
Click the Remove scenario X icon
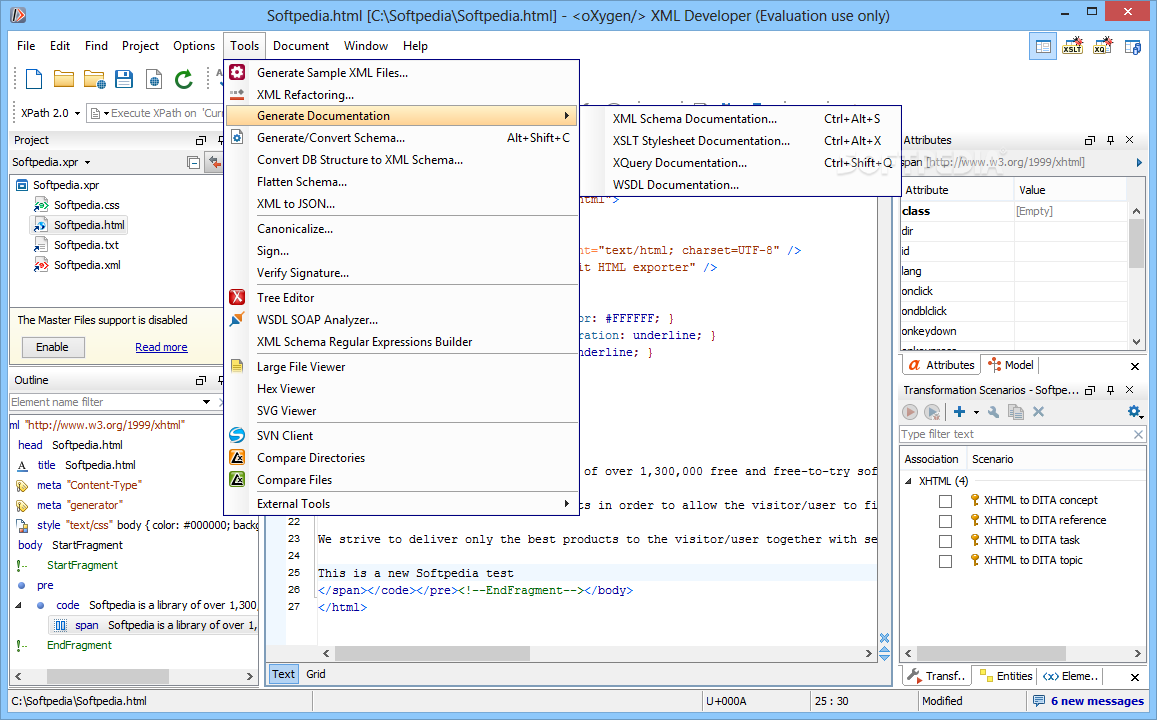pos(1038,412)
